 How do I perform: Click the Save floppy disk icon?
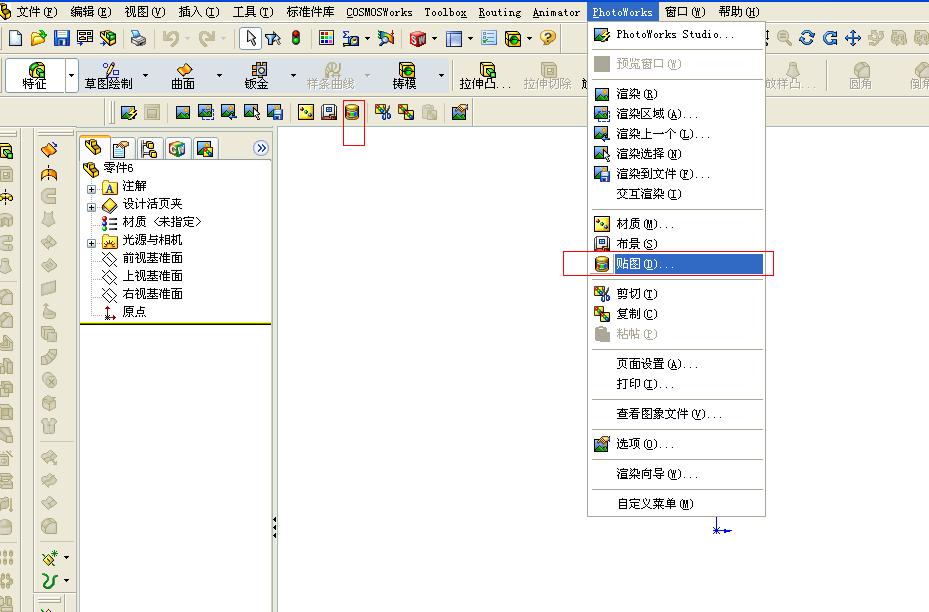pos(62,39)
